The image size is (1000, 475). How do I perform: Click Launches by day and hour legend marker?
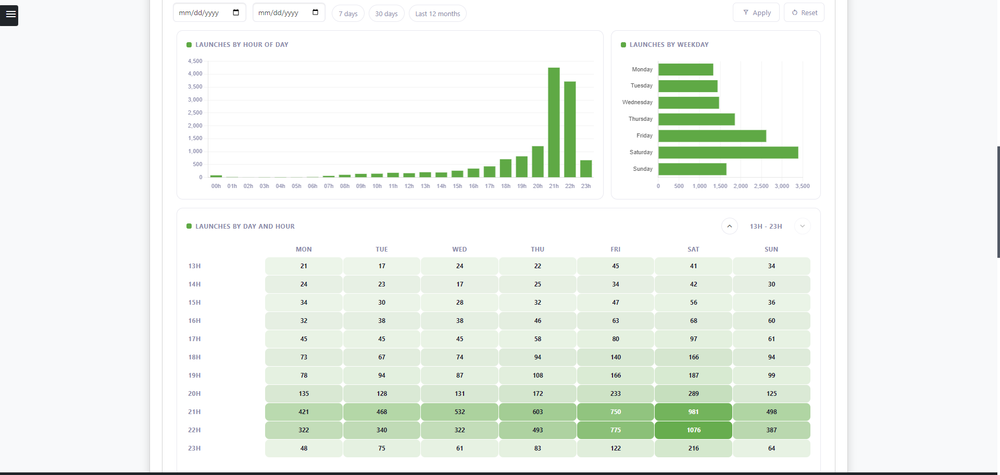[189, 226]
